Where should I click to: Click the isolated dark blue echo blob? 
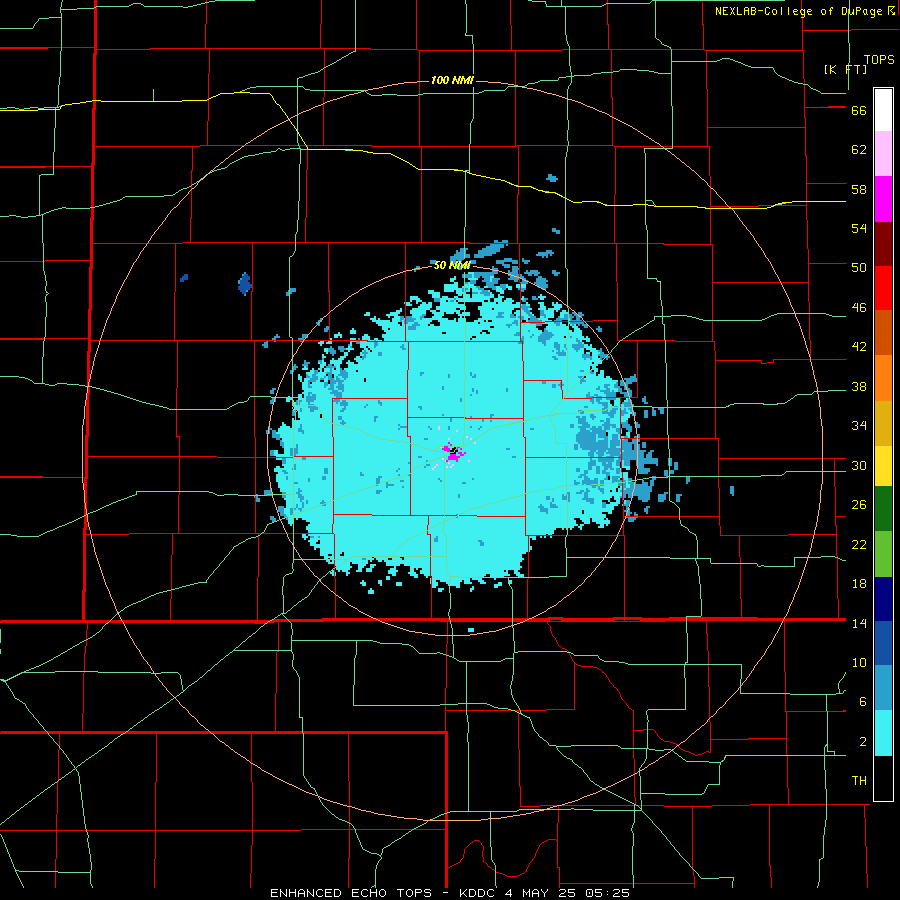[245, 284]
